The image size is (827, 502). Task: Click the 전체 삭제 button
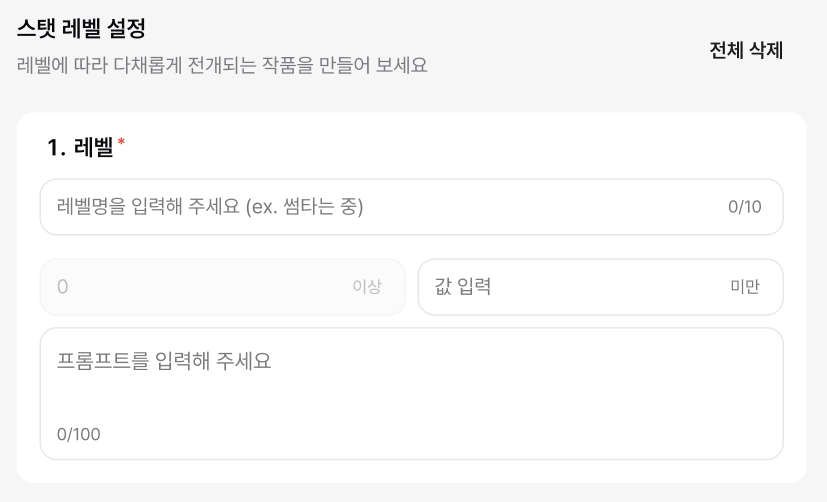[x=745, y=50]
